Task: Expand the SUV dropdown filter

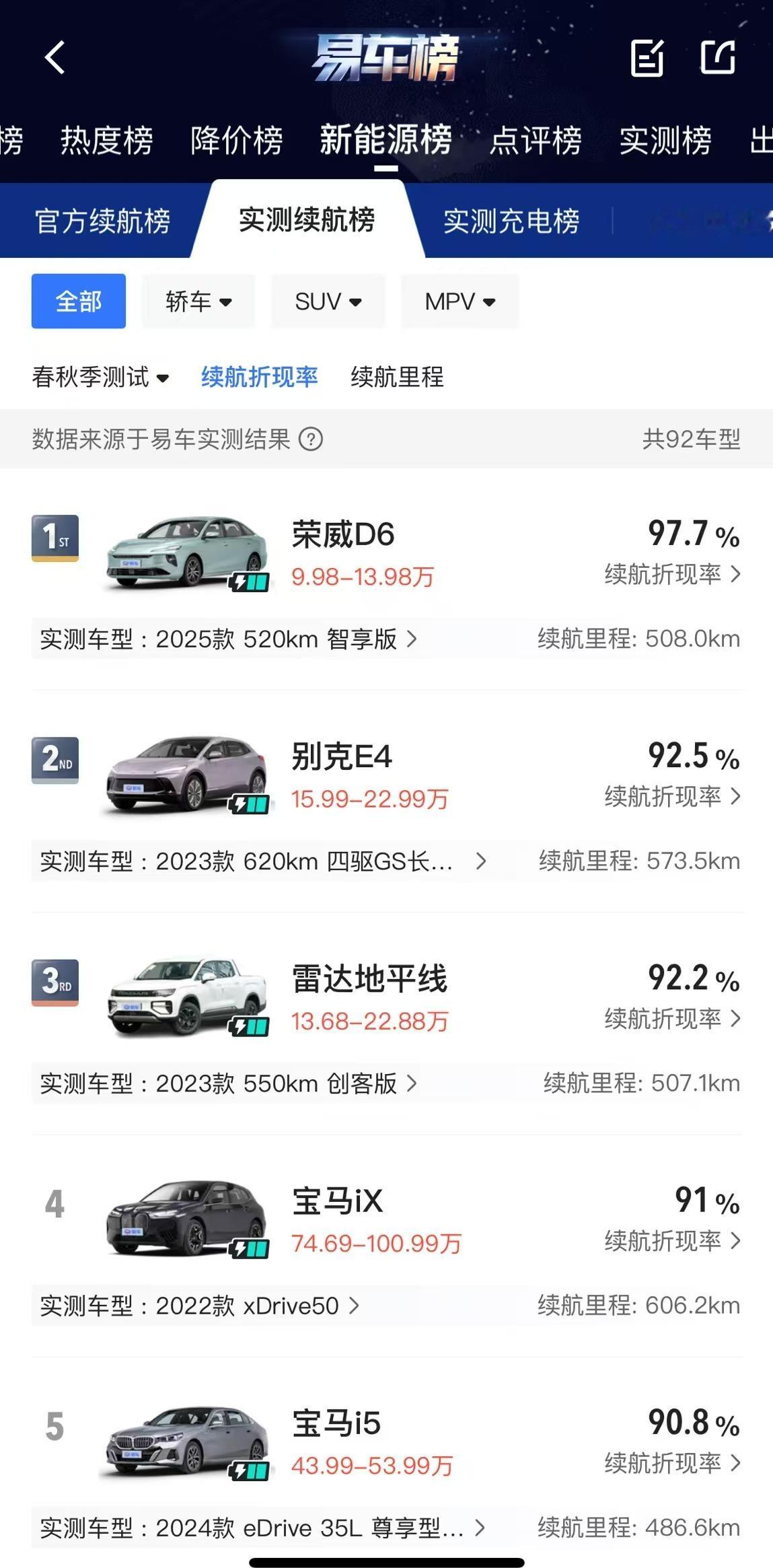Action: tap(328, 301)
